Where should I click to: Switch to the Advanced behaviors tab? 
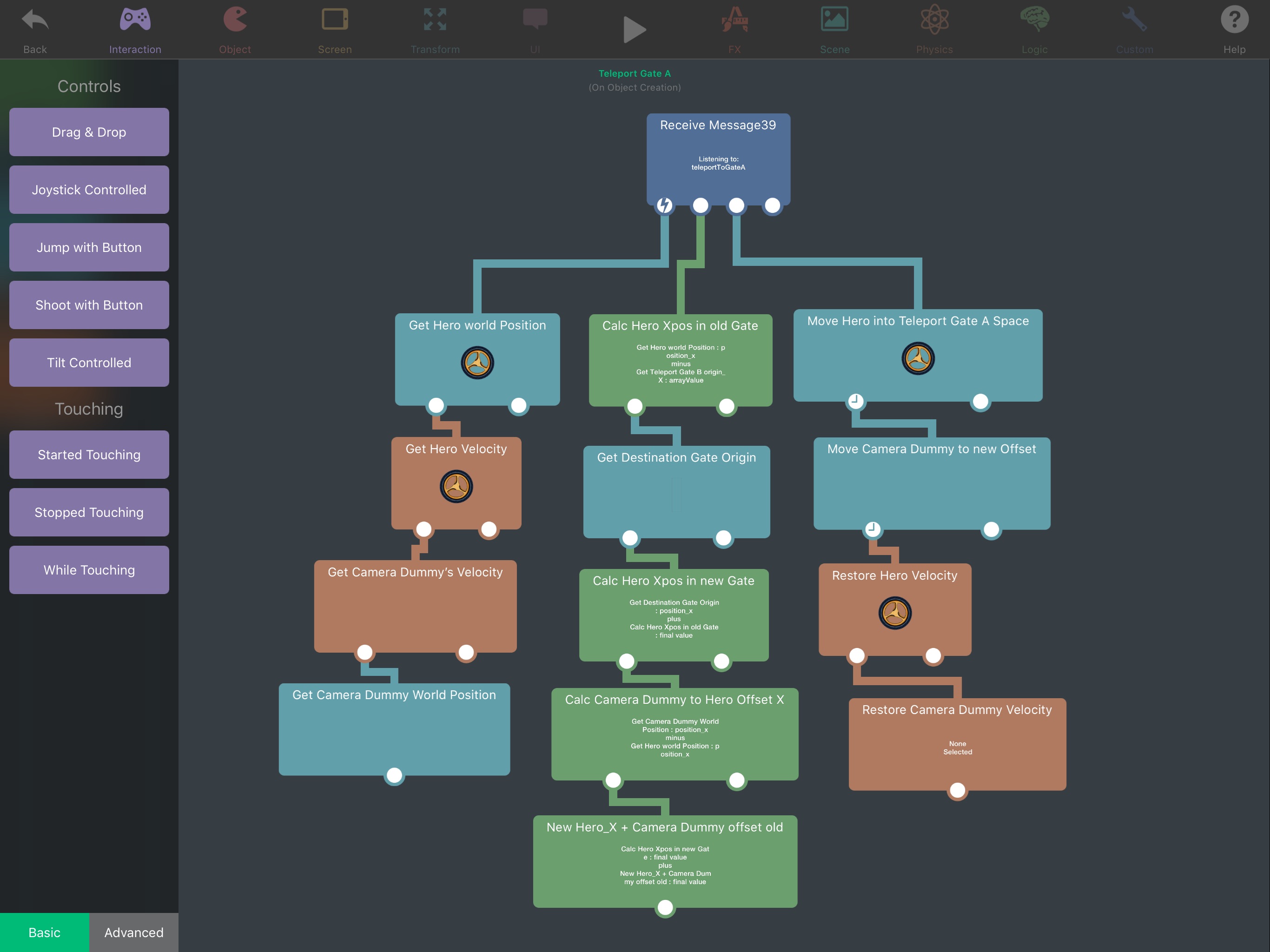pos(134,932)
